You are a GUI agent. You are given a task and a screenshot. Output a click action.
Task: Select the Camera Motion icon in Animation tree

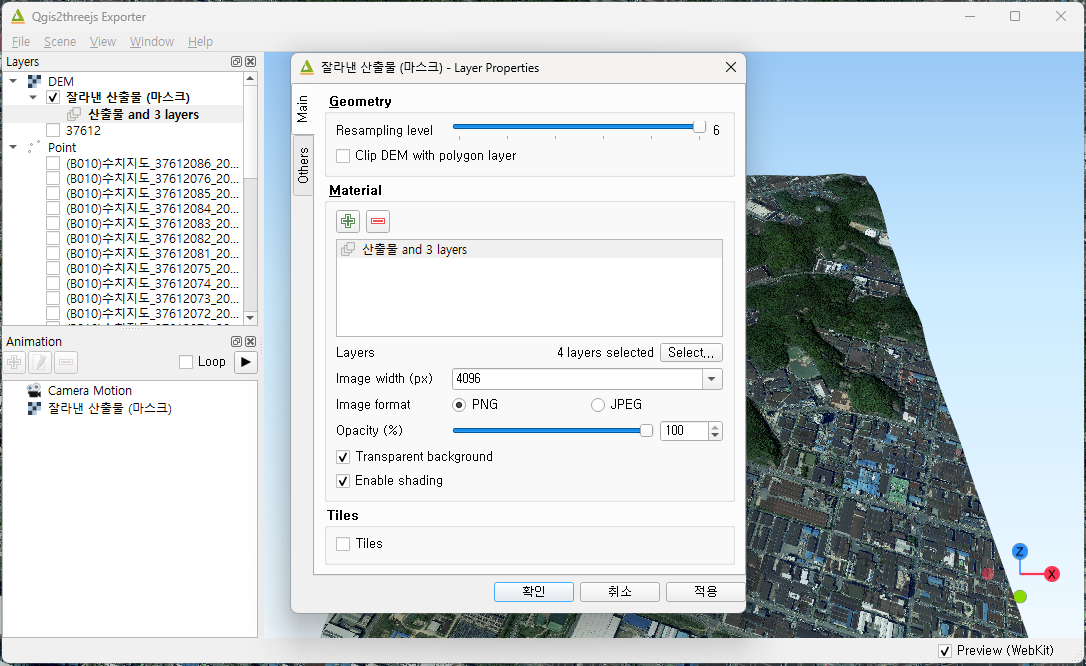[34, 390]
